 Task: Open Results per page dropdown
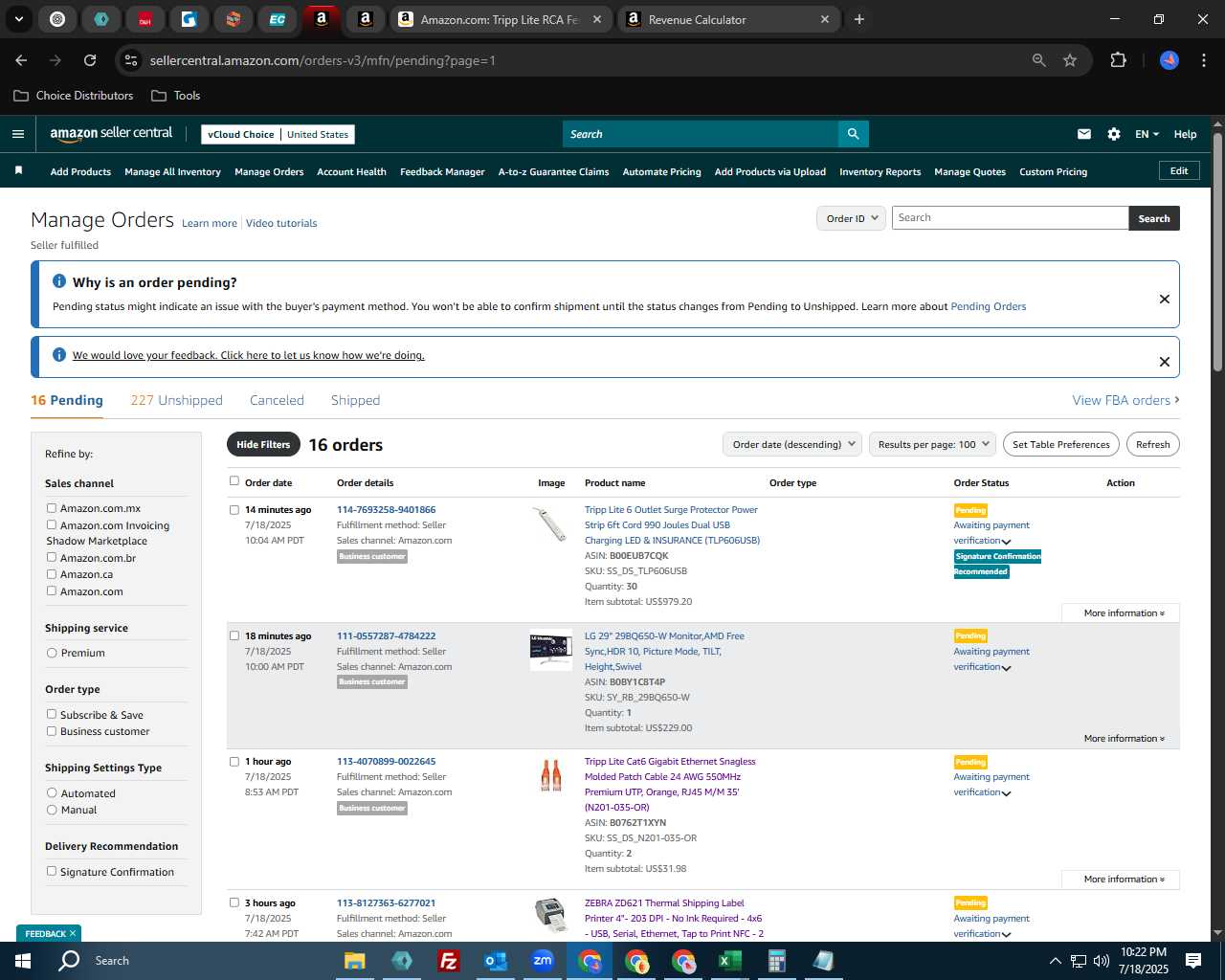(932, 444)
